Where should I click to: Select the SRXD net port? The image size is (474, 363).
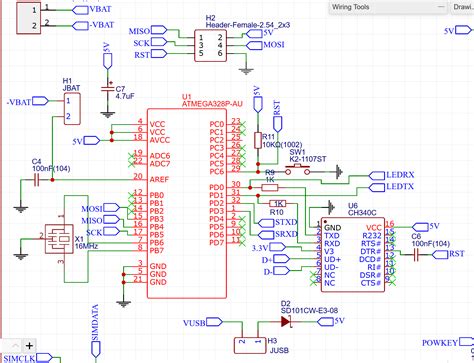pyautogui.click(x=266, y=235)
